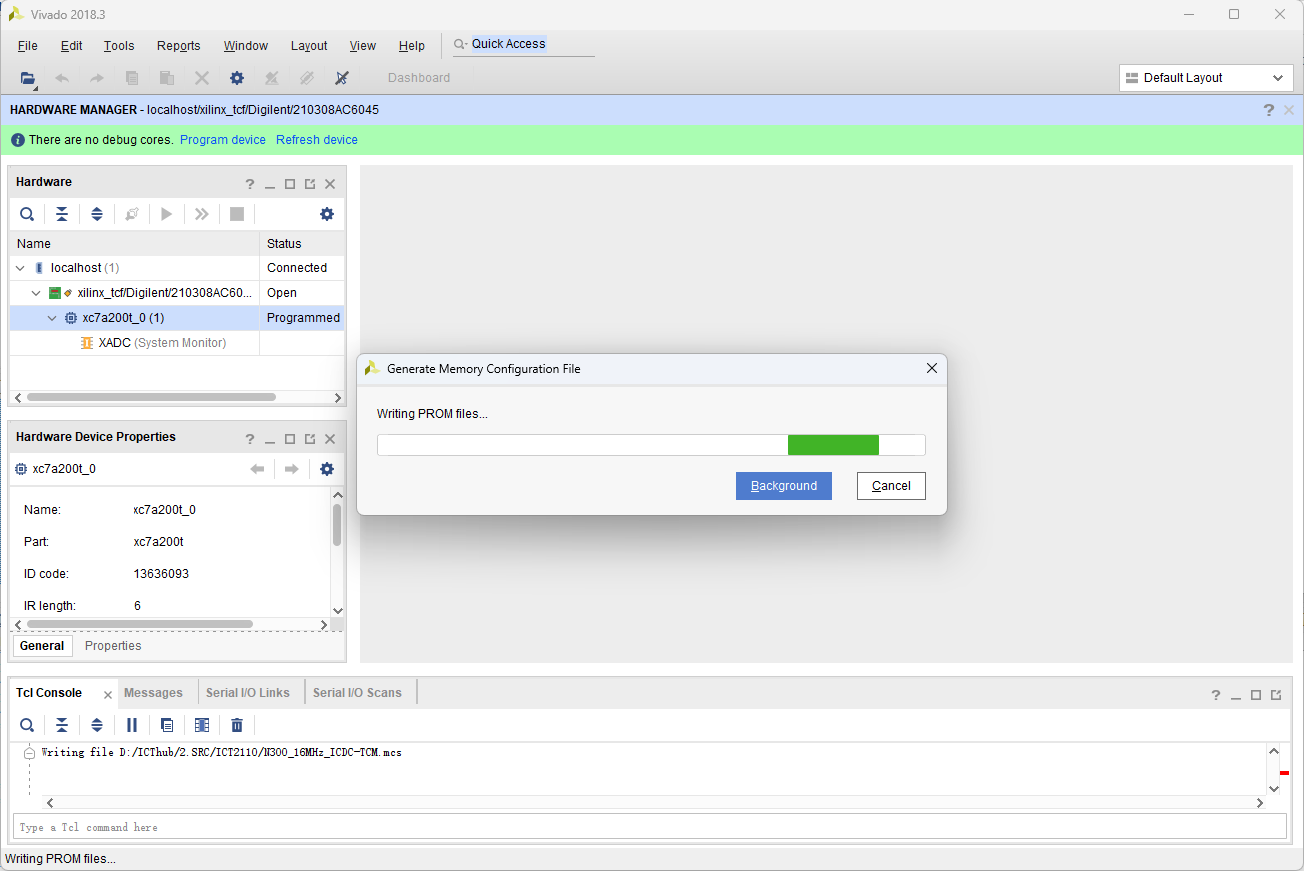Open Hardware panel help question mark
The image size is (1304, 871).
(x=250, y=184)
